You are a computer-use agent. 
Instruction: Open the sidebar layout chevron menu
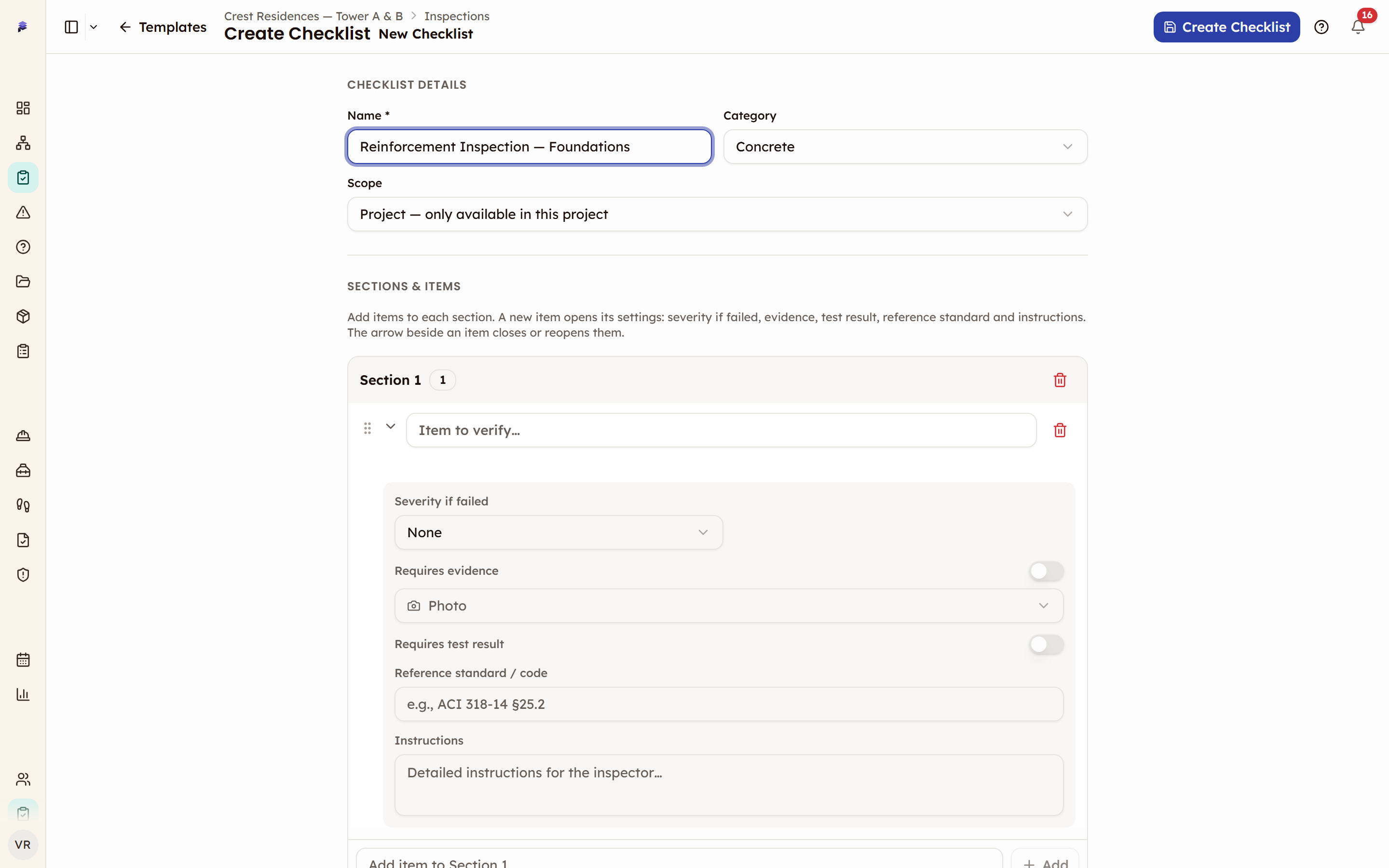[x=94, y=27]
